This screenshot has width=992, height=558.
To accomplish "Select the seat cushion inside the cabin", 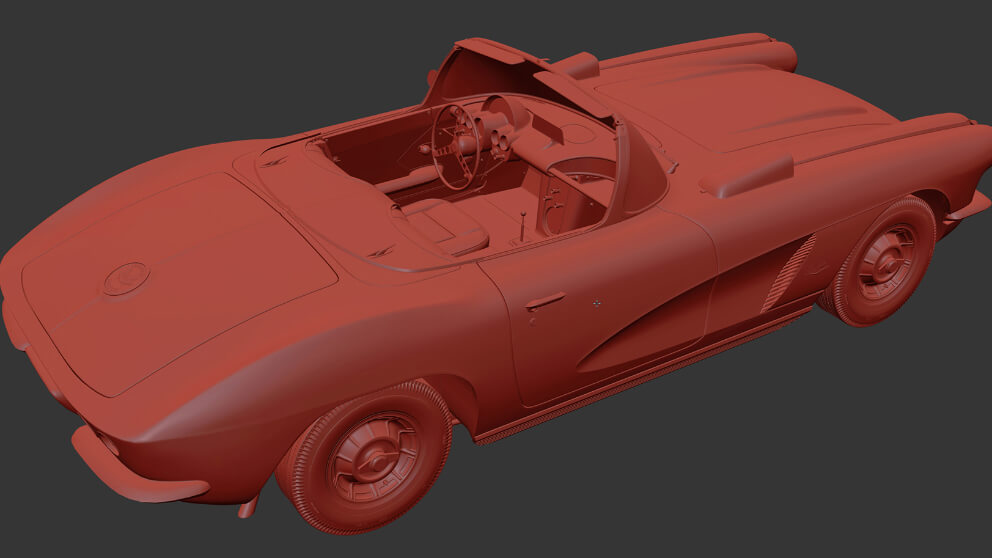I will tap(445, 225).
